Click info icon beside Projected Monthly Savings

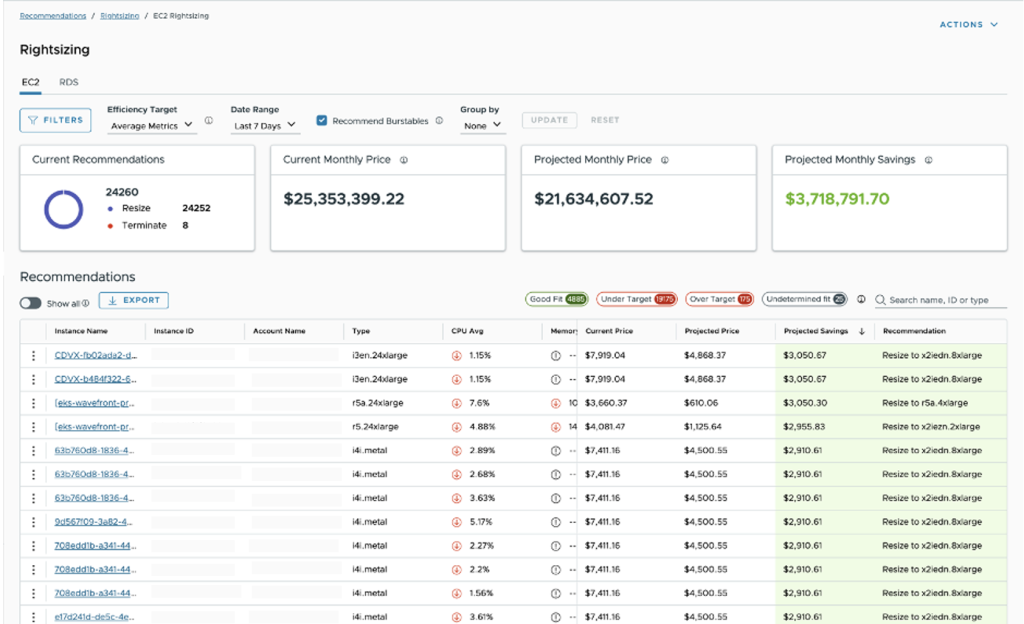pos(928,160)
